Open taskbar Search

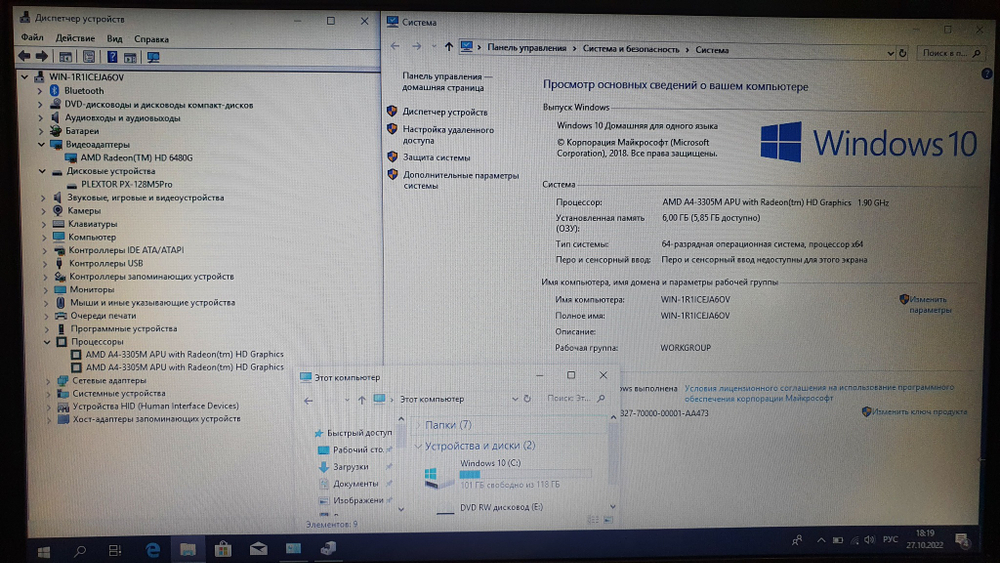[80, 551]
